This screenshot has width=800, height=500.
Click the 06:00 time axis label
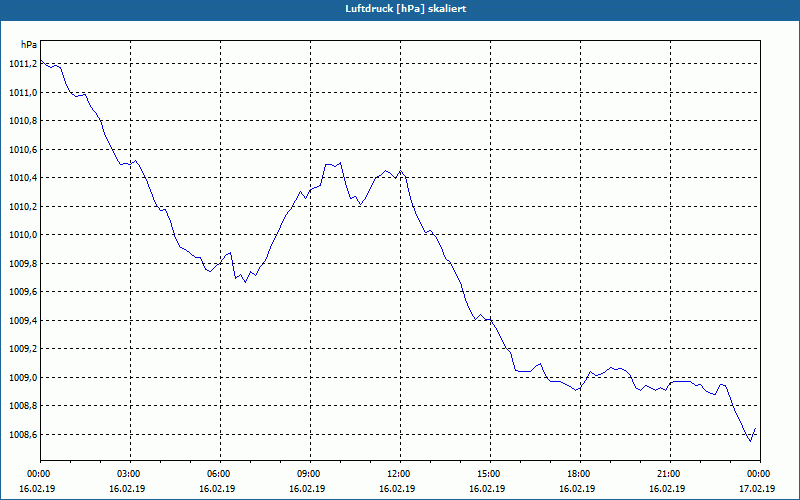[220, 474]
